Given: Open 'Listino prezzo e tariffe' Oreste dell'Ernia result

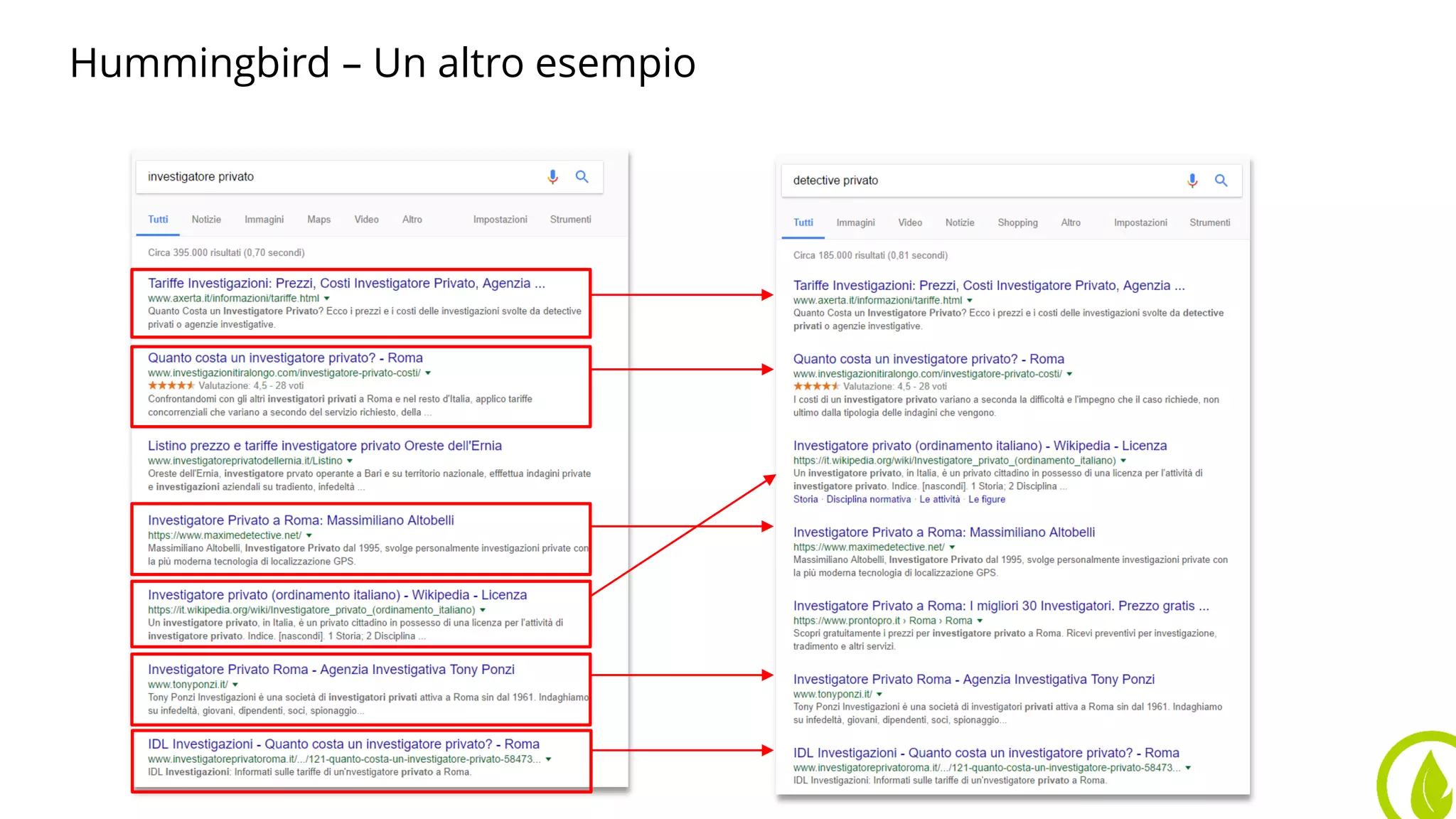Looking at the screenshot, I should coord(325,446).
